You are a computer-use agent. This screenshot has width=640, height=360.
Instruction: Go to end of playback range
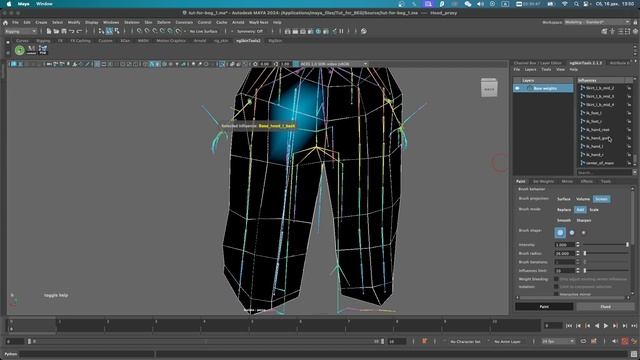pos(634,325)
